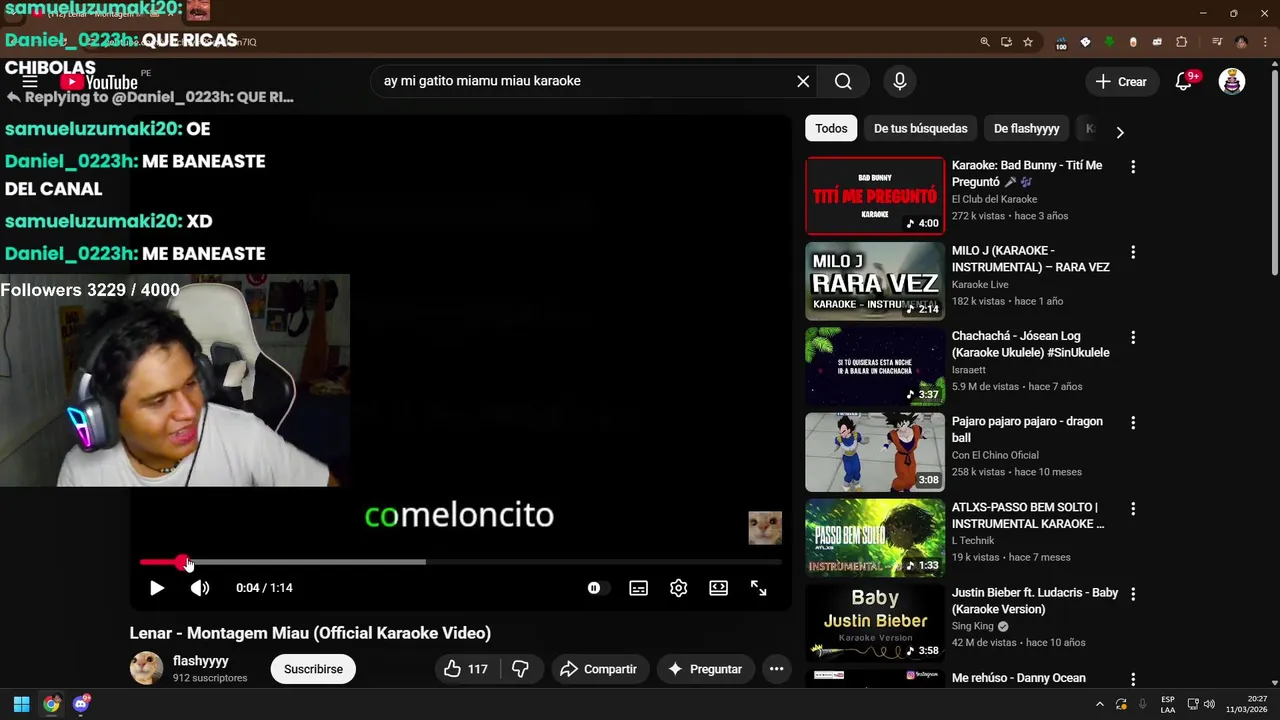The width and height of the screenshot is (1280, 720).
Task: Enter fullscreen mode
Action: point(758,588)
